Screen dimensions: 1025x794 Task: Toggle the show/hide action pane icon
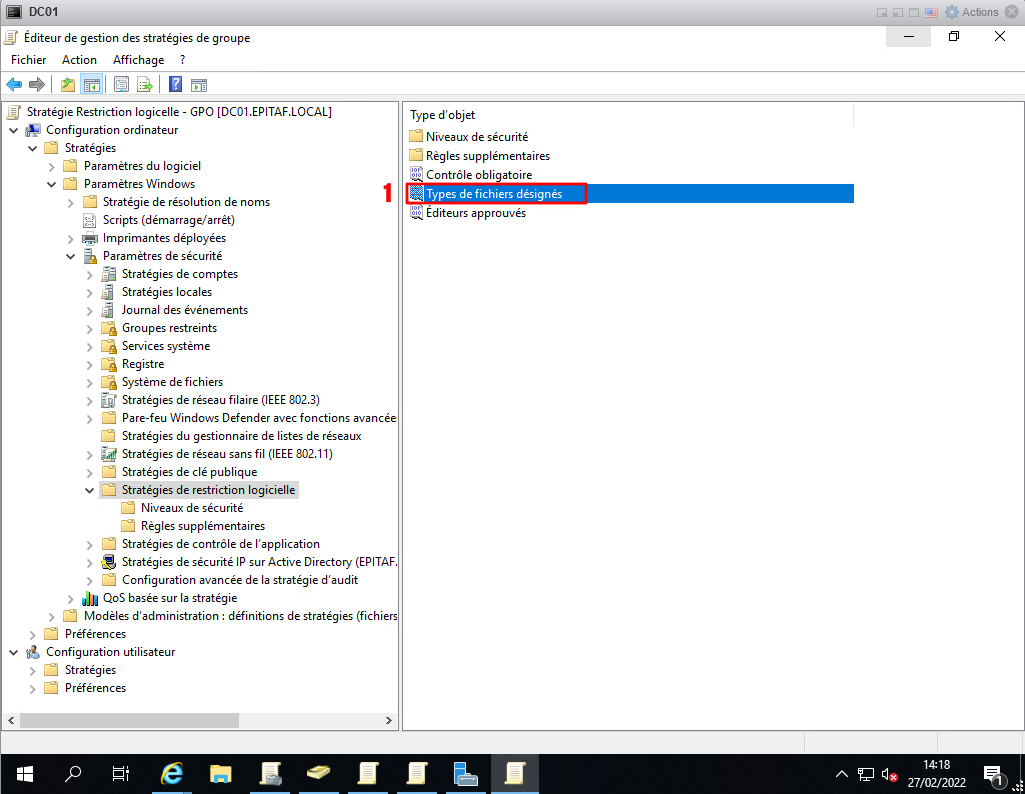click(198, 85)
